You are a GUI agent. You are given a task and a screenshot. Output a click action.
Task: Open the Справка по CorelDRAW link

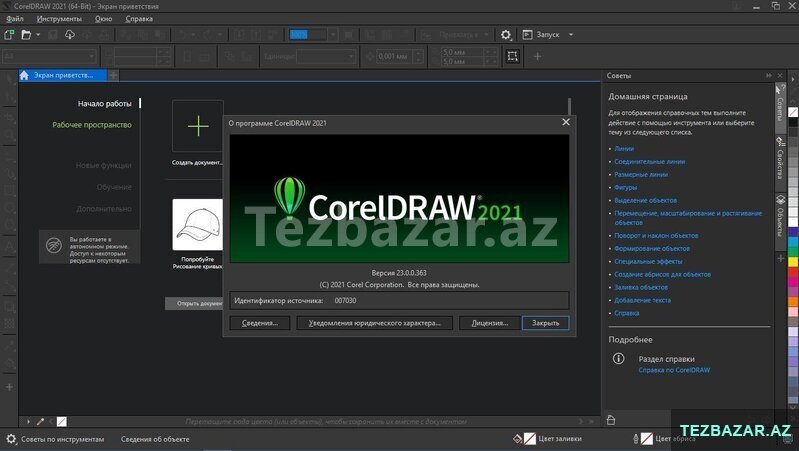[x=674, y=370]
